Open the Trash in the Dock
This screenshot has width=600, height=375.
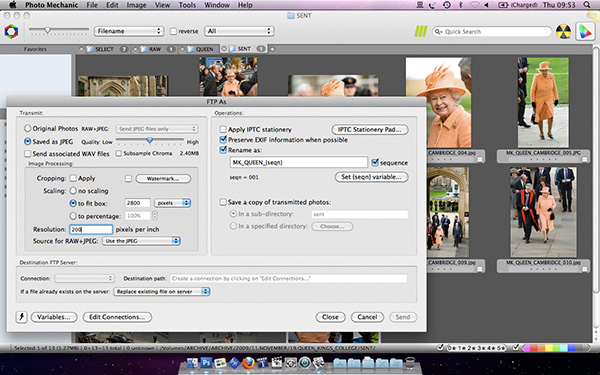click(410, 362)
